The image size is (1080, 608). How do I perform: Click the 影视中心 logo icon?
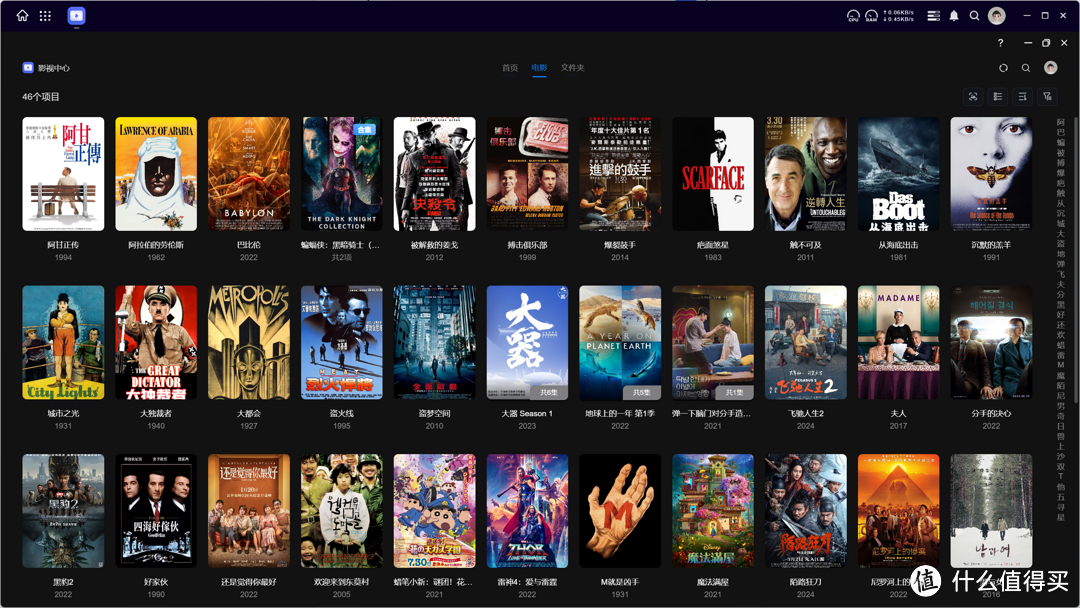[28, 67]
